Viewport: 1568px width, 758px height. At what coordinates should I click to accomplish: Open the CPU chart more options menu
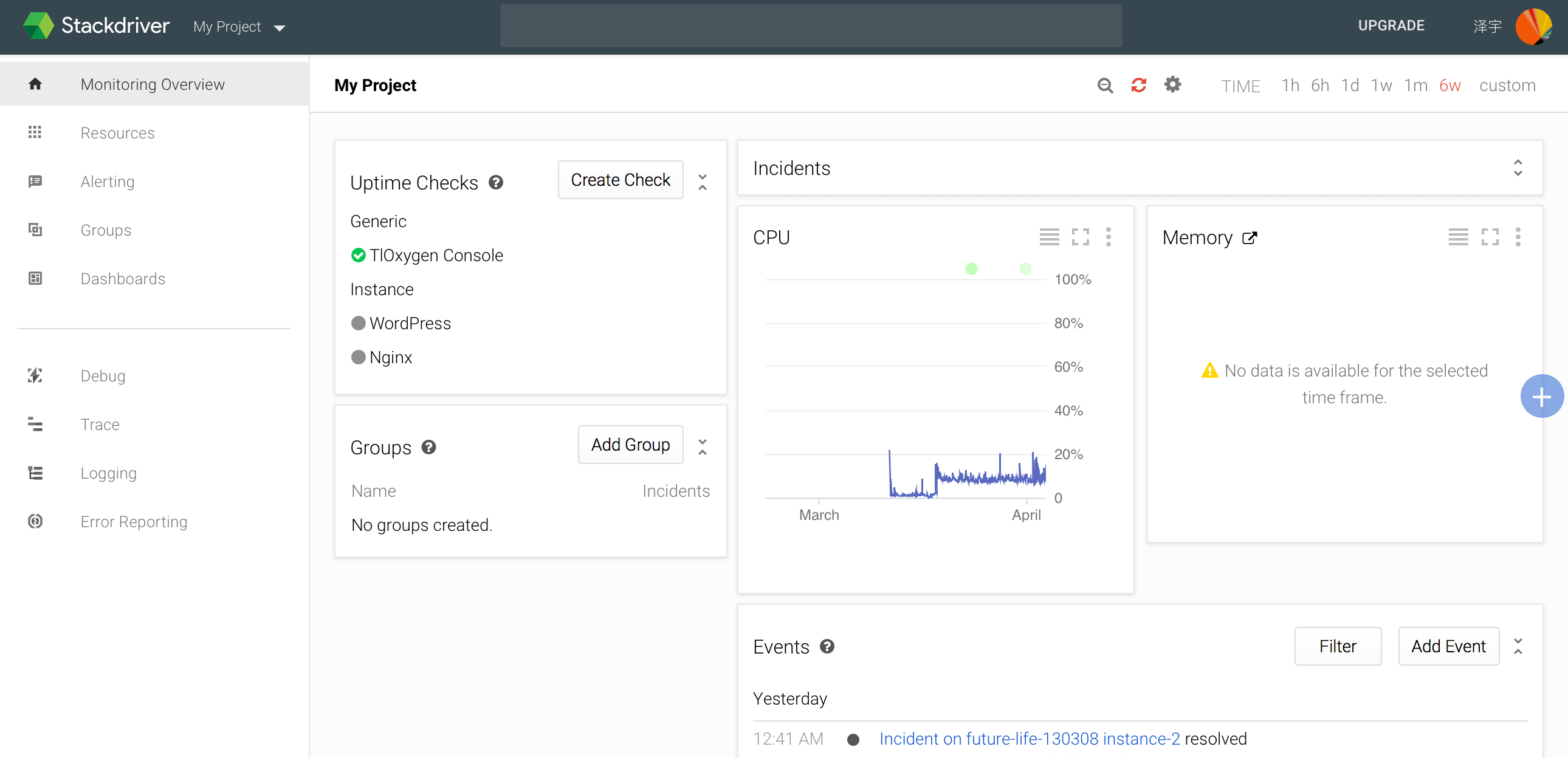[x=1109, y=237]
